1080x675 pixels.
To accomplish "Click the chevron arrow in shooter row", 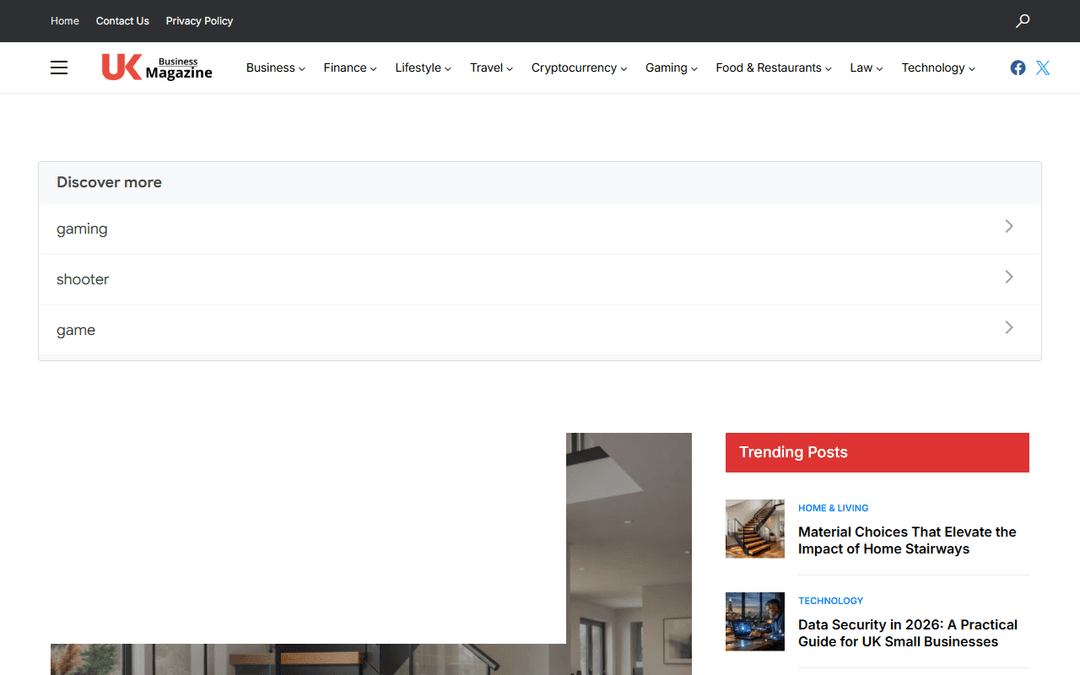I will 1009,277.
